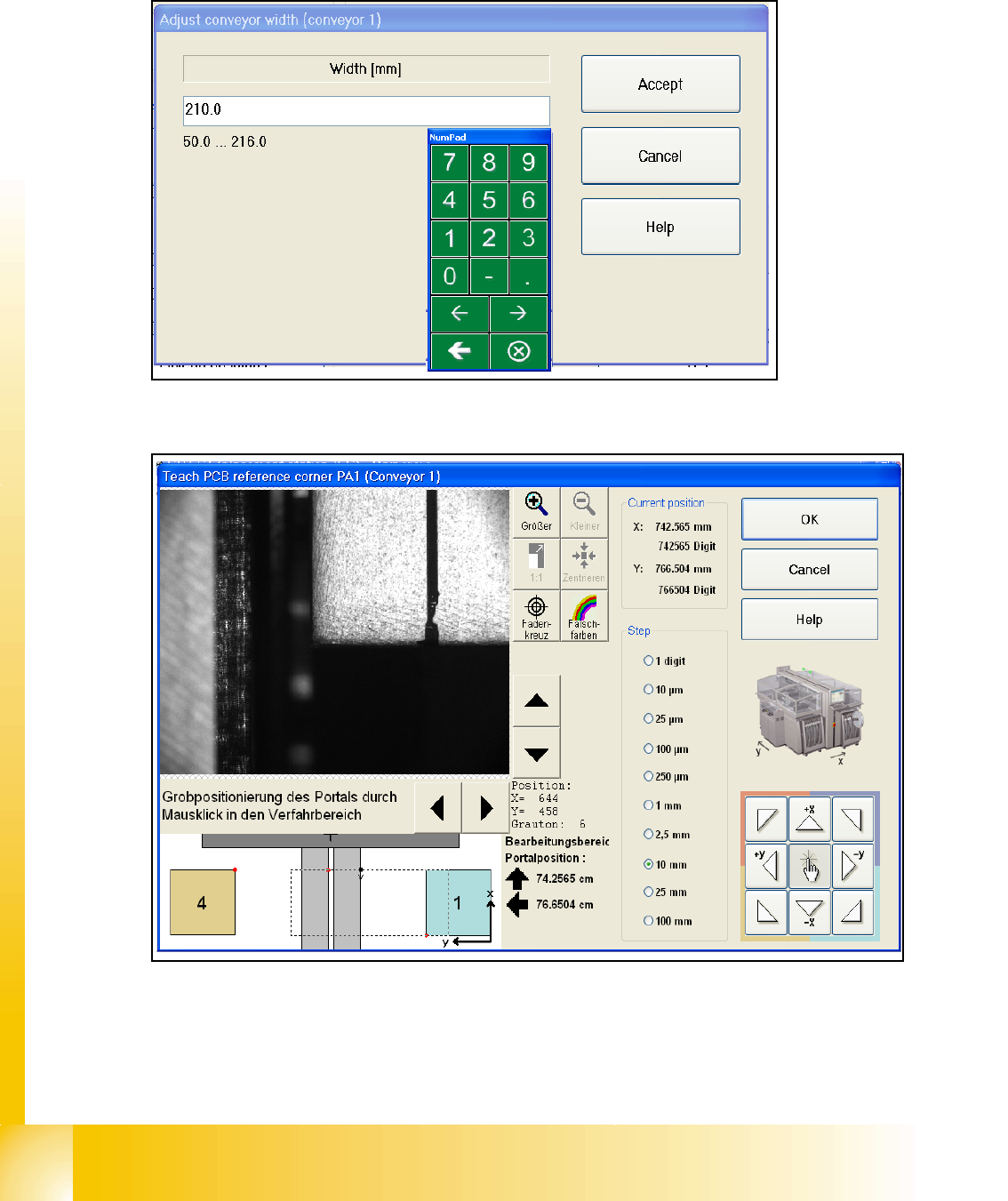This screenshot has height=1201, width=1008.
Task: Click area 1 in the travel range diagram
Action: [x=459, y=902]
